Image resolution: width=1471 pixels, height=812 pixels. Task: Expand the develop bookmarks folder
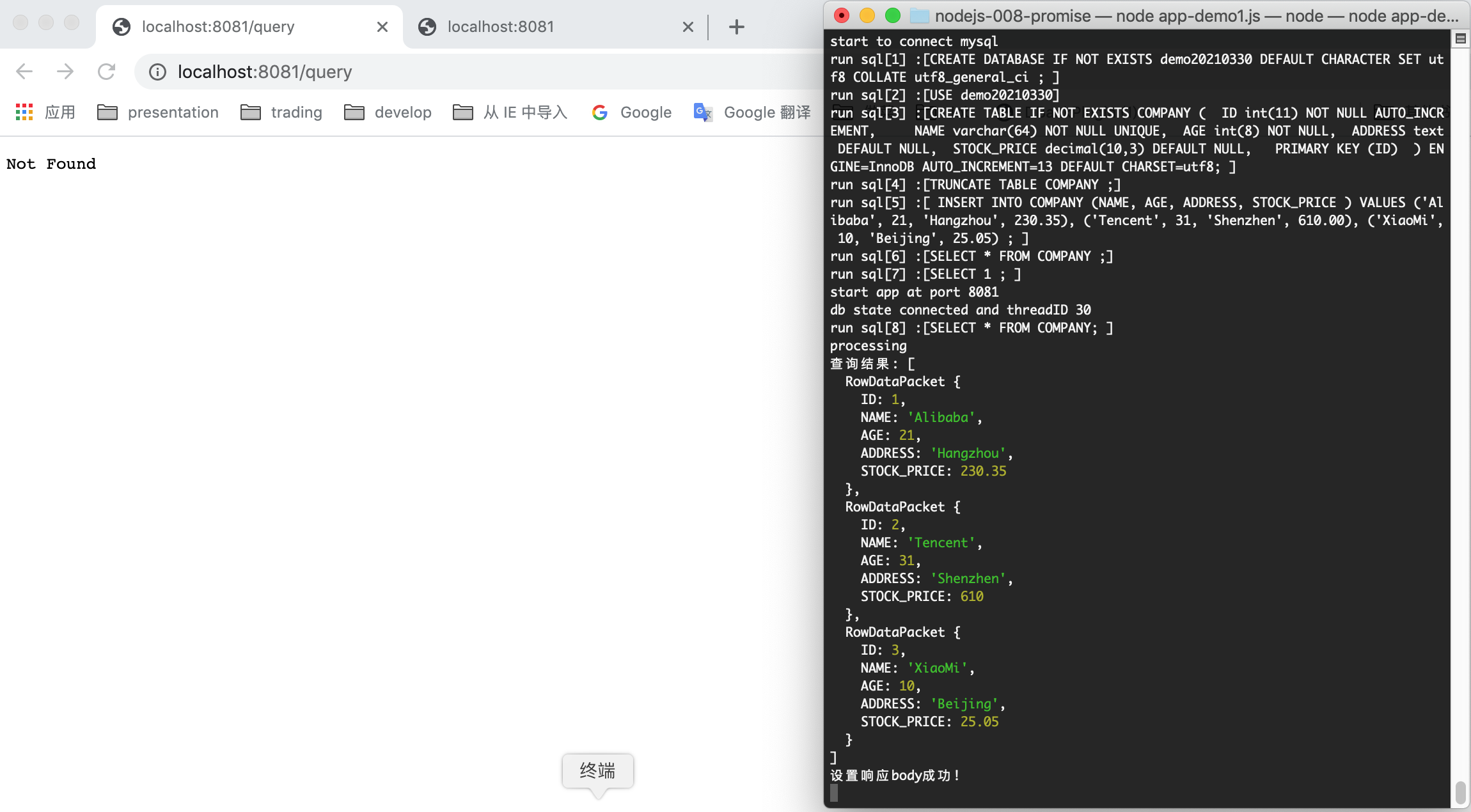pyautogui.click(x=388, y=113)
